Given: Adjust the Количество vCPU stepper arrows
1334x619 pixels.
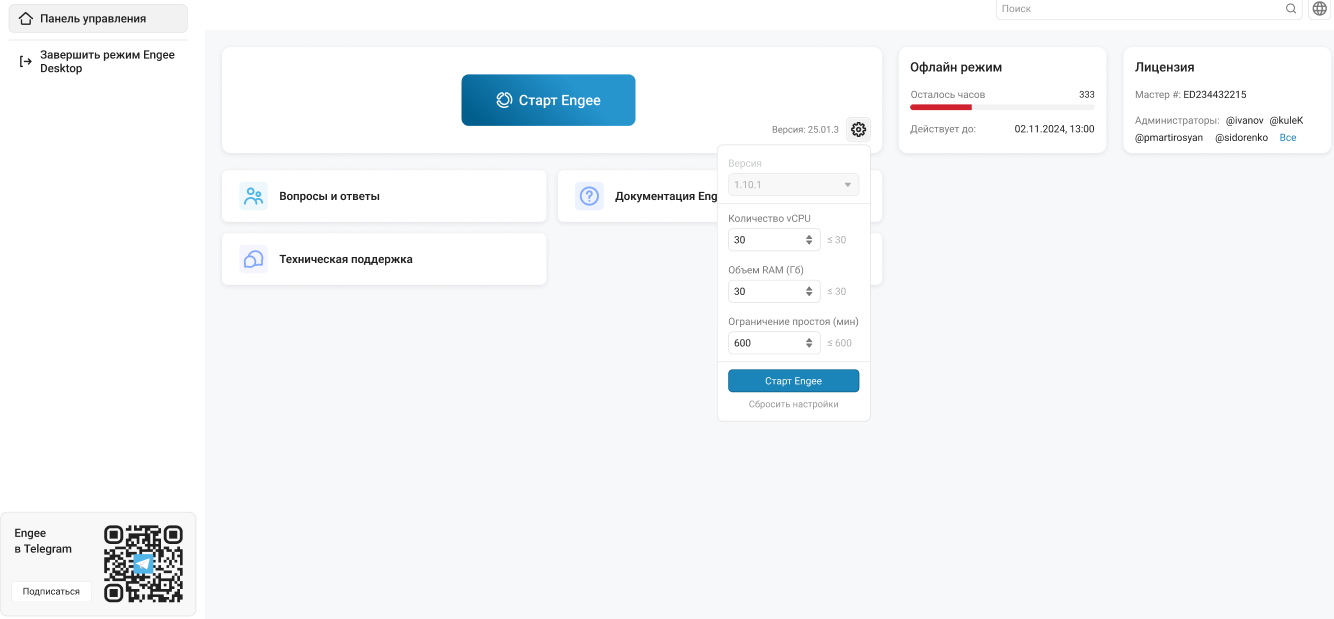Looking at the screenshot, I should [x=809, y=240].
